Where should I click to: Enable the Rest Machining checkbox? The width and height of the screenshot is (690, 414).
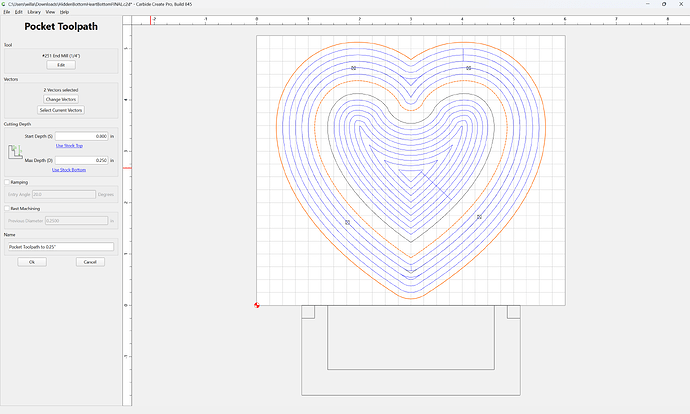tap(7, 208)
